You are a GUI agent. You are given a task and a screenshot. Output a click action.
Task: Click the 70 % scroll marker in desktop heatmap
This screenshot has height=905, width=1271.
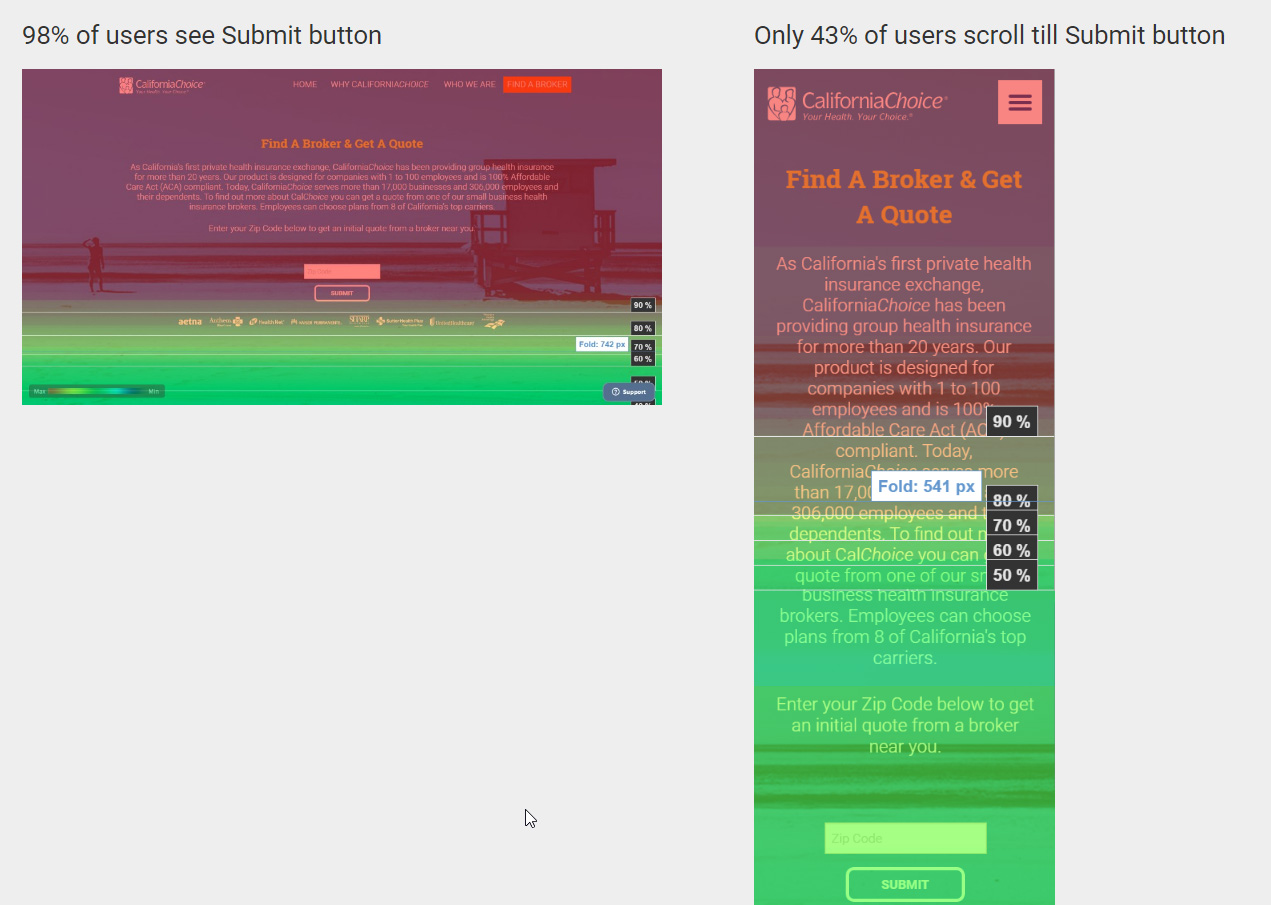643,347
